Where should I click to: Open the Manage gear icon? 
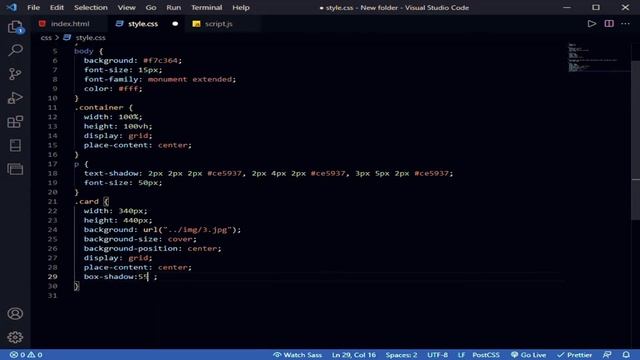coord(15,337)
